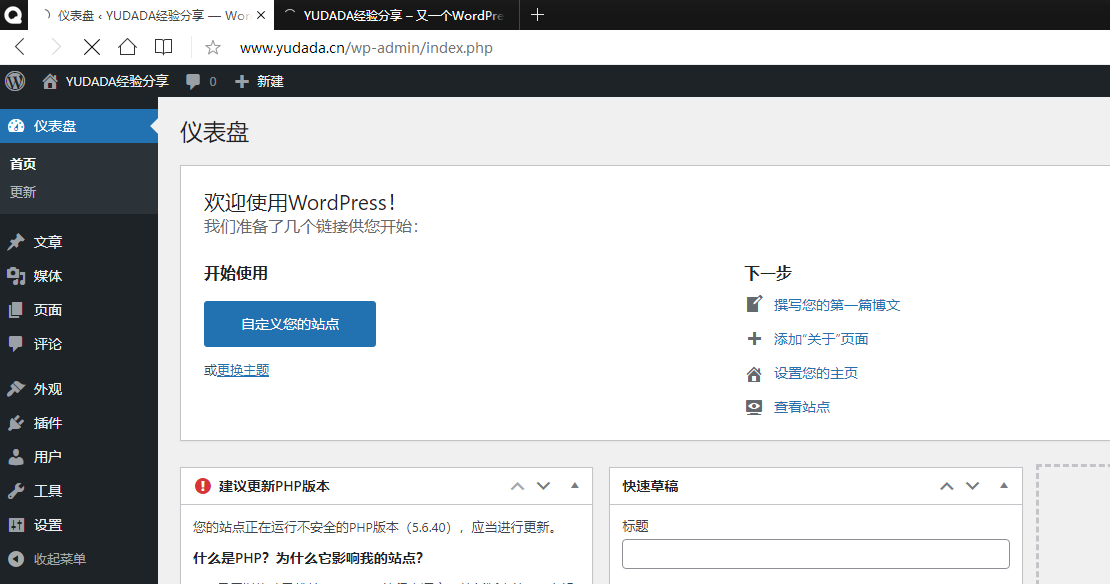Screen dimensions: 1110x584
Task: Switch to the 又一个WordPress browser tab
Action: 396,15
